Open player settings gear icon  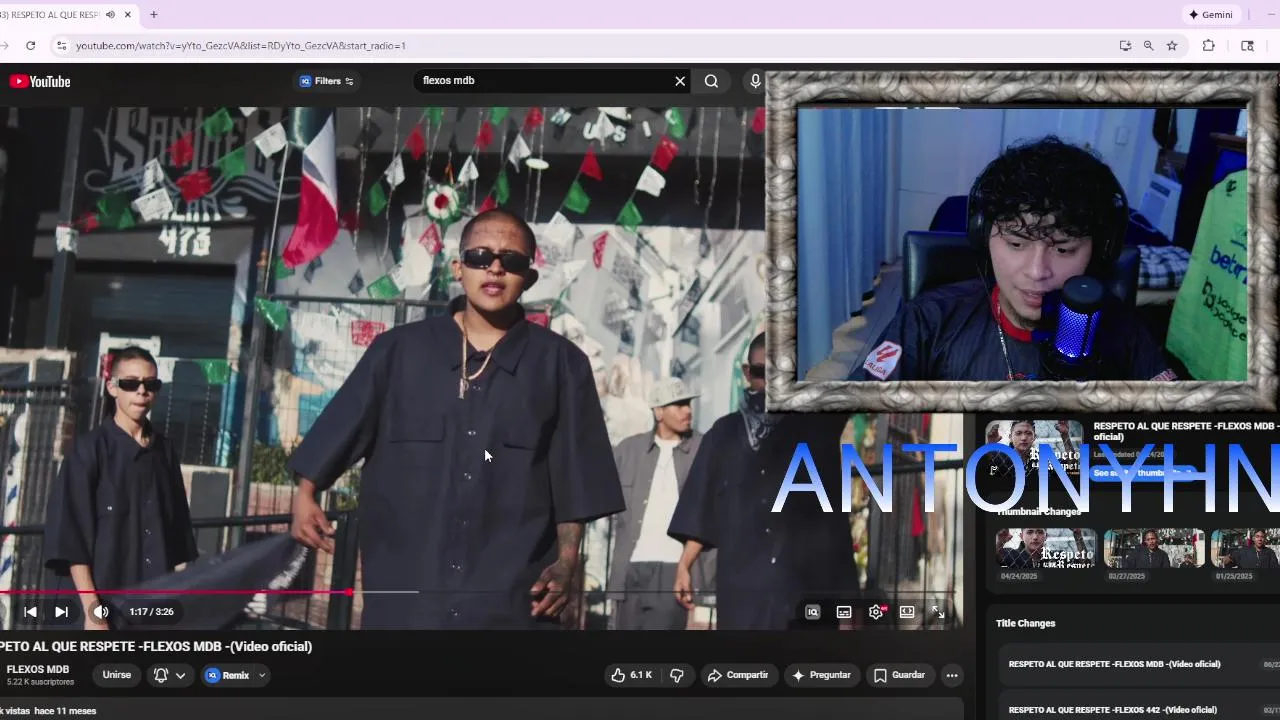point(876,612)
